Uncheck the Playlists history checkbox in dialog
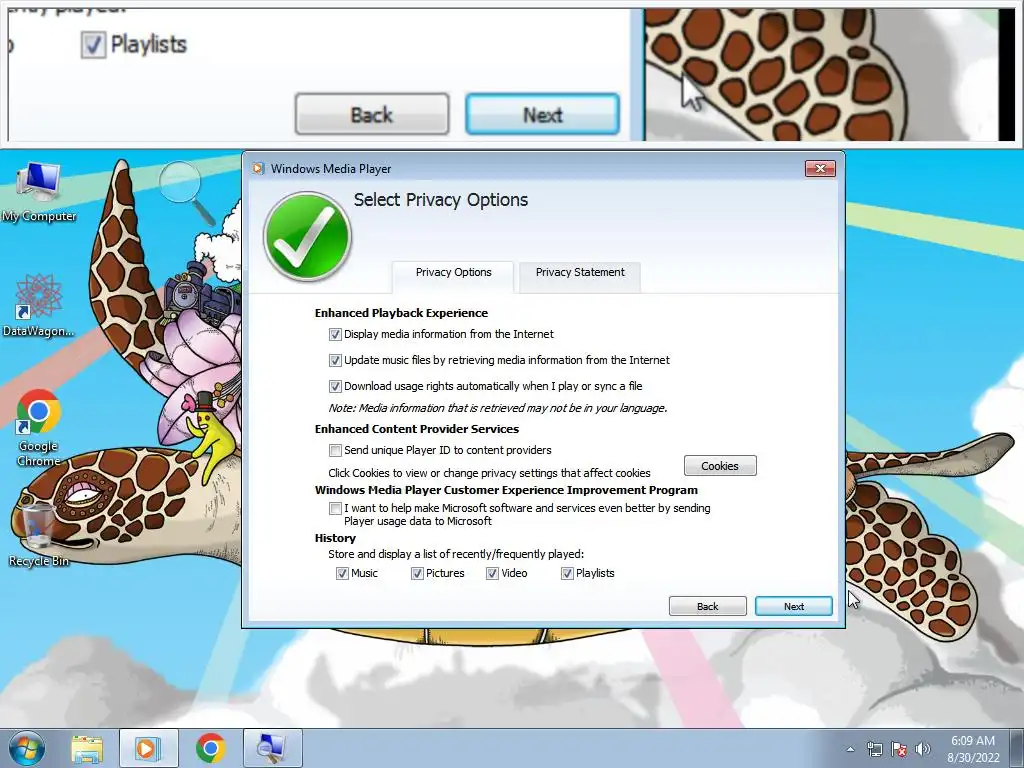The width and height of the screenshot is (1024, 768). point(567,573)
